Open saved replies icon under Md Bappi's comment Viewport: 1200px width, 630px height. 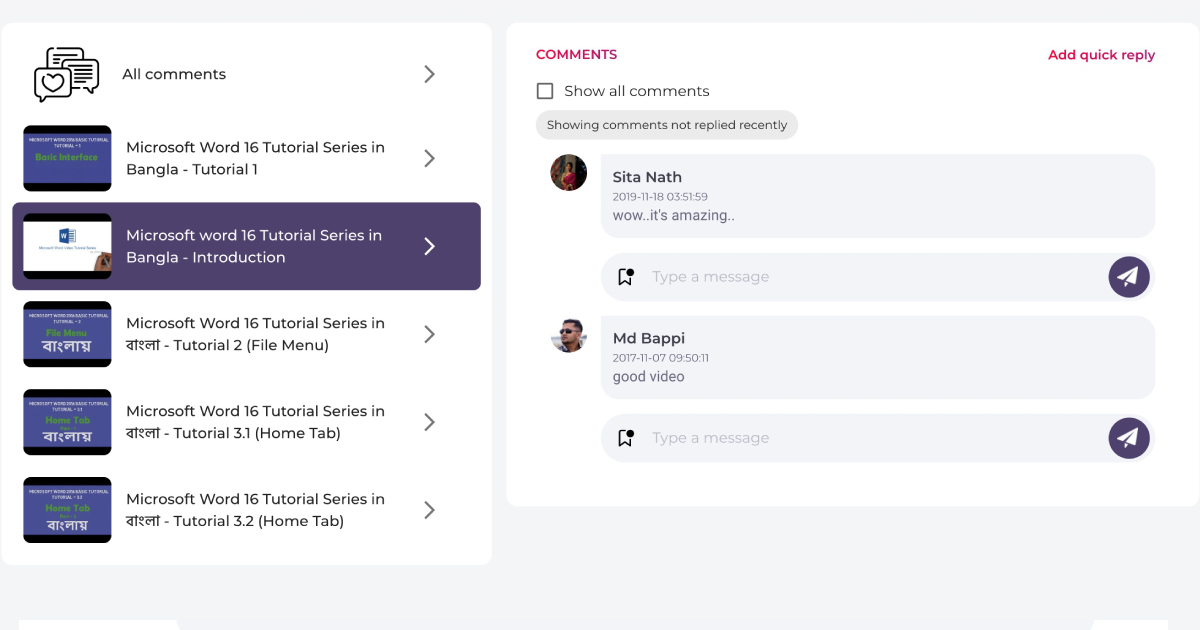[626, 438]
